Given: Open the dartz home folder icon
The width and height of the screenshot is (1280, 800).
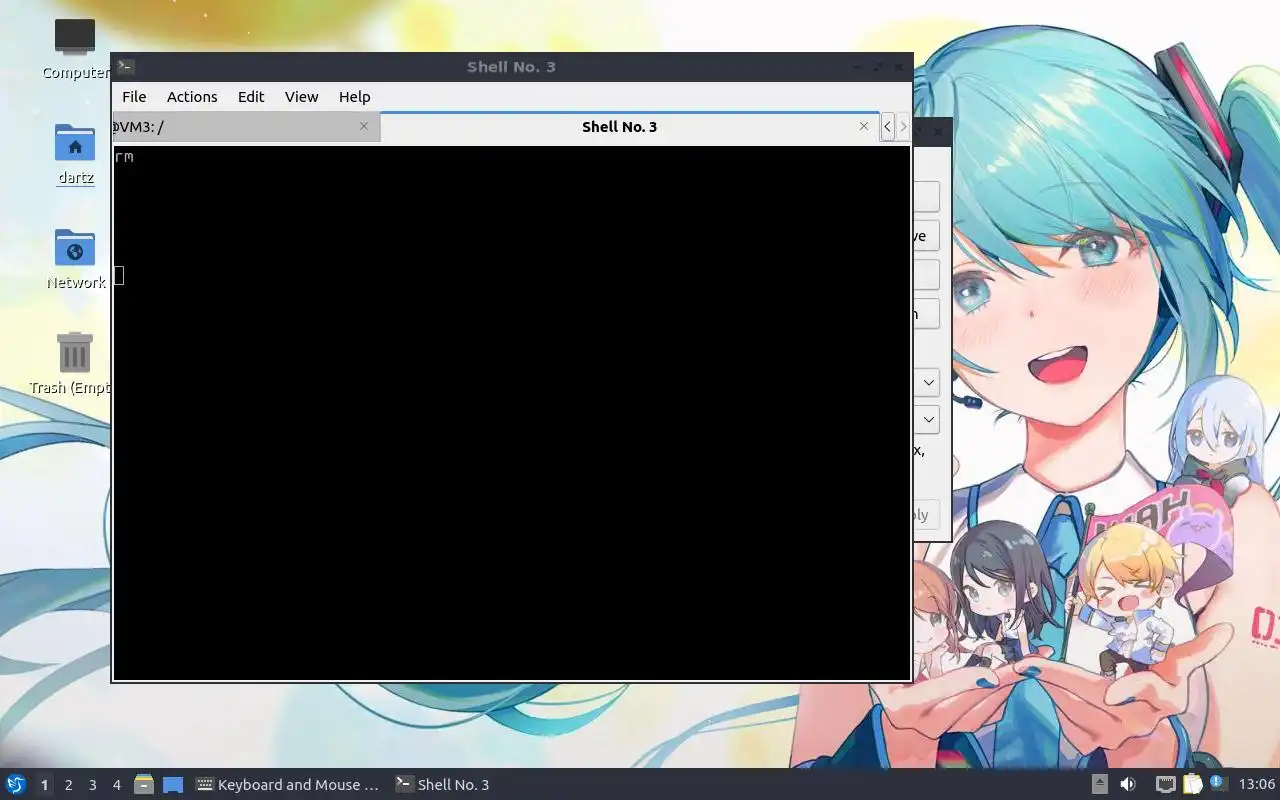Looking at the screenshot, I should pos(75,154).
